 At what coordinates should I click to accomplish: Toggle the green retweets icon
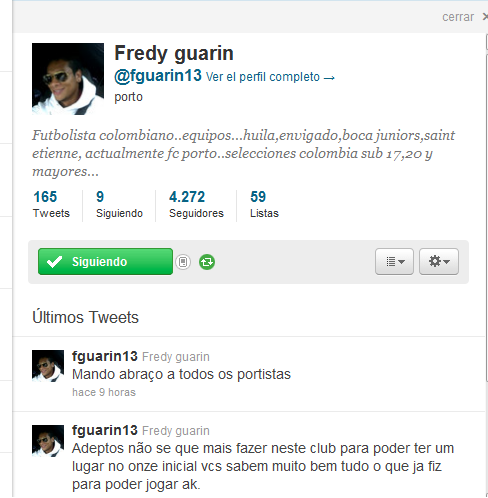tap(207, 262)
